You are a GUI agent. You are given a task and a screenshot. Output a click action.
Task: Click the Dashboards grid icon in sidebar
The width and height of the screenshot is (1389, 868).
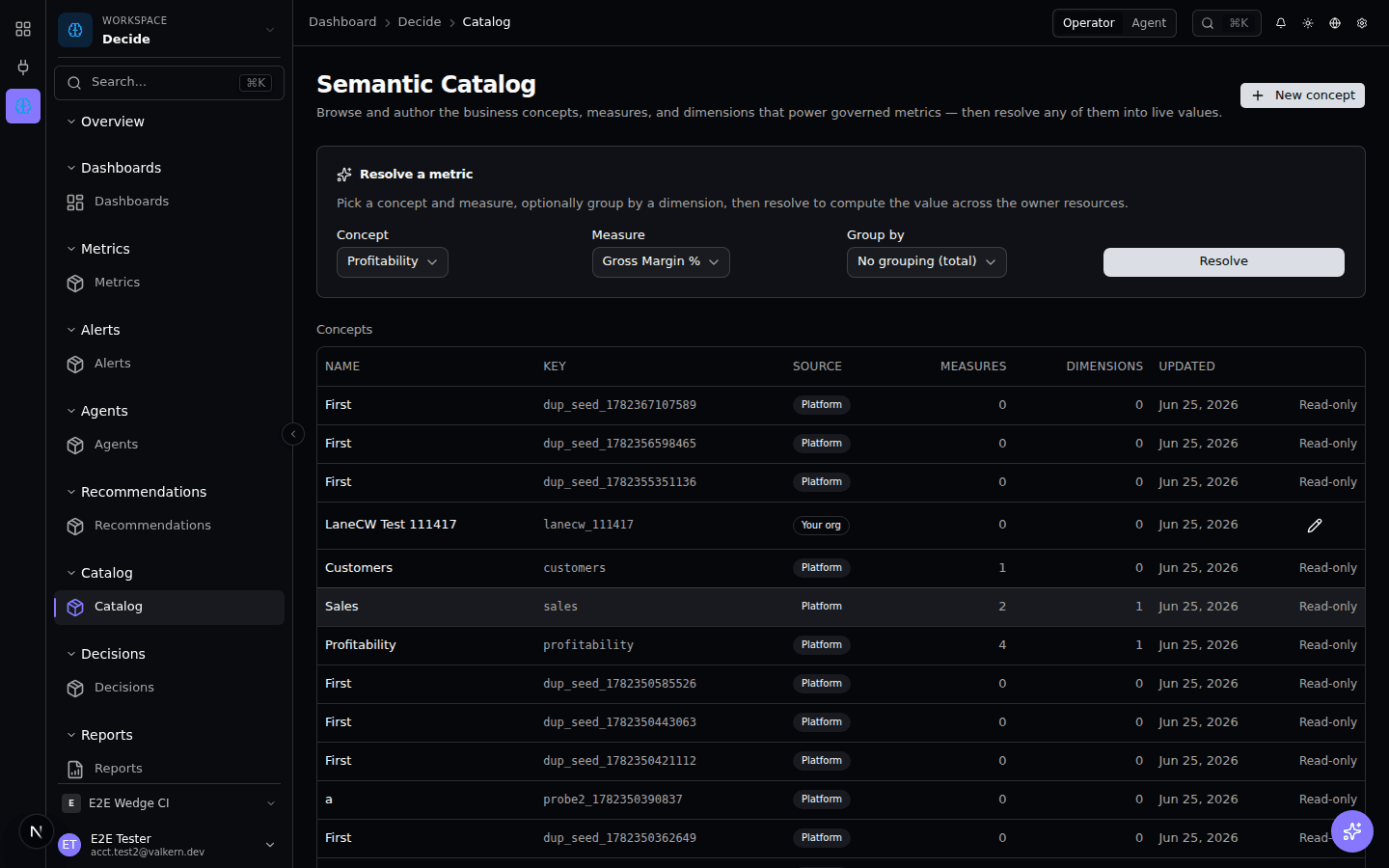pyautogui.click(x=75, y=203)
